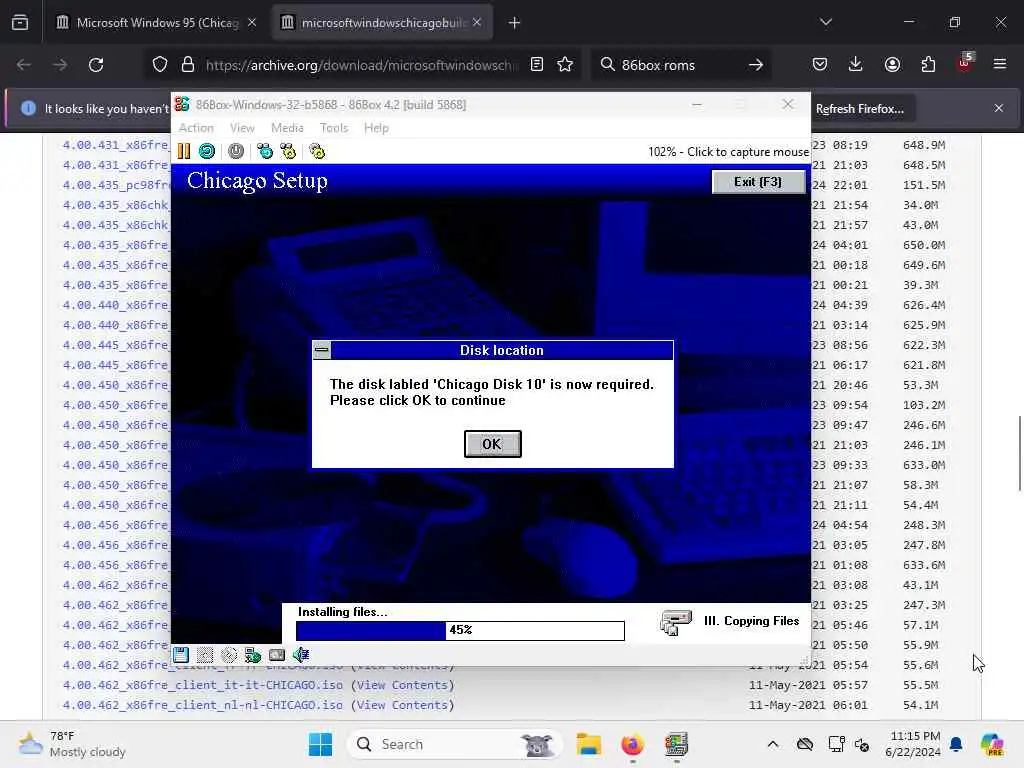1024x768 pixels.
Task: Click the site padlock security icon
Action: [x=188, y=65]
